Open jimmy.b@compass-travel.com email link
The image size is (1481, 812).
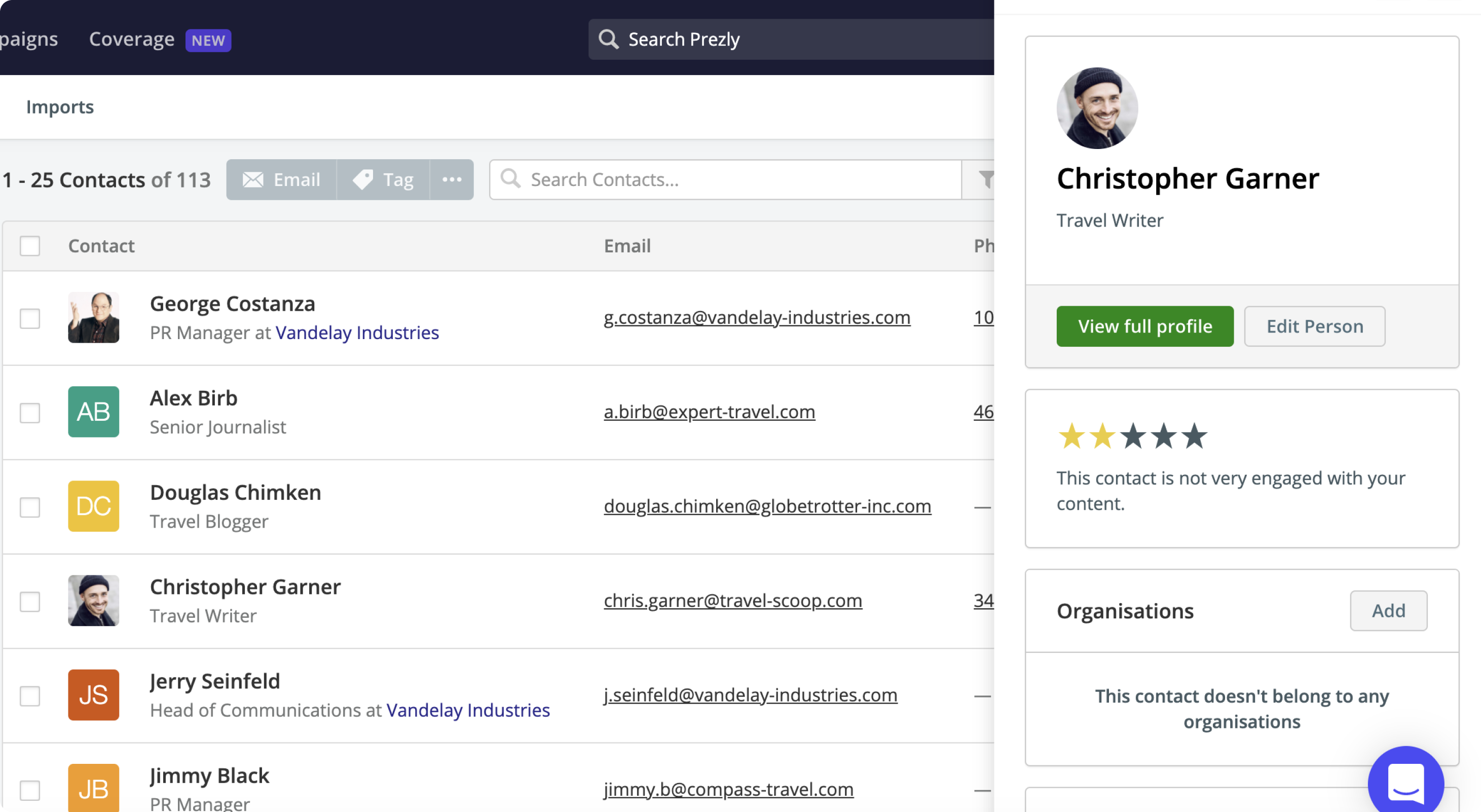tap(728, 789)
